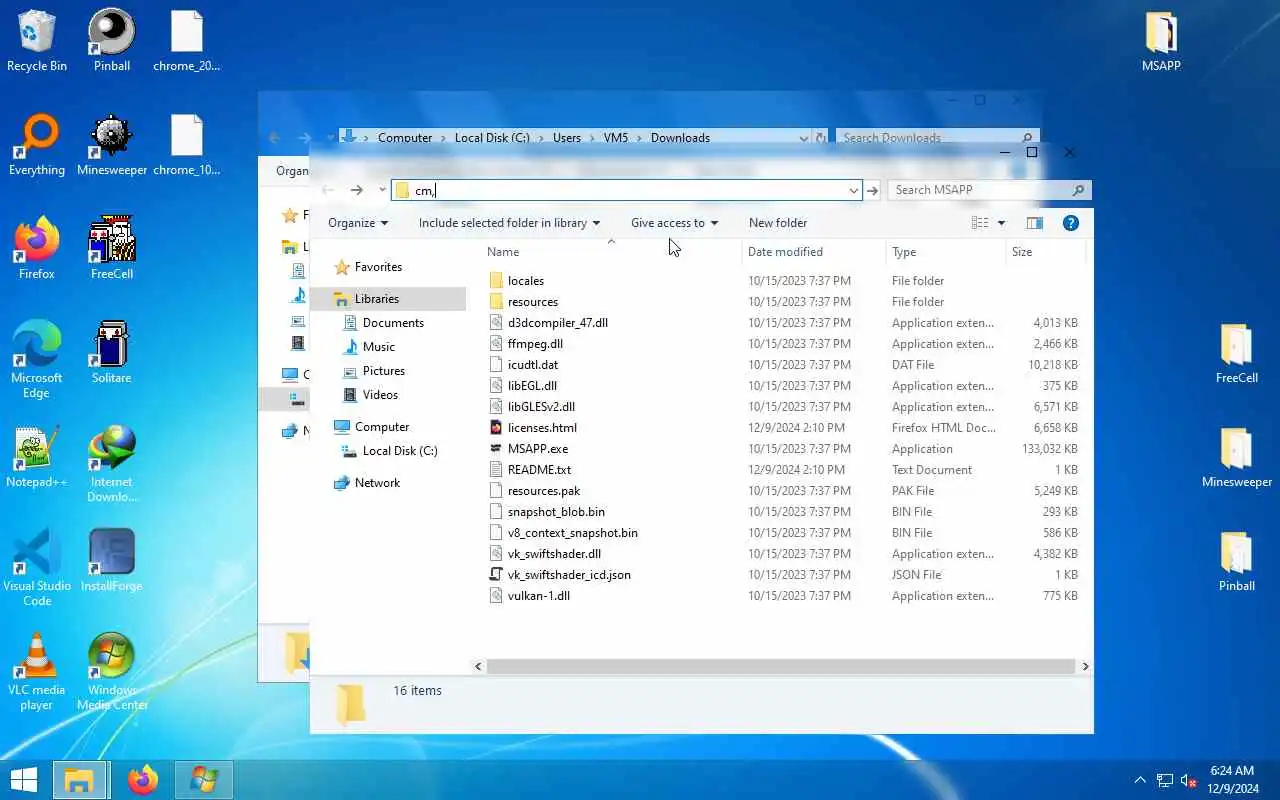Open the Give access to dropdown
The image size is (1280, 800).
(674, 223)
